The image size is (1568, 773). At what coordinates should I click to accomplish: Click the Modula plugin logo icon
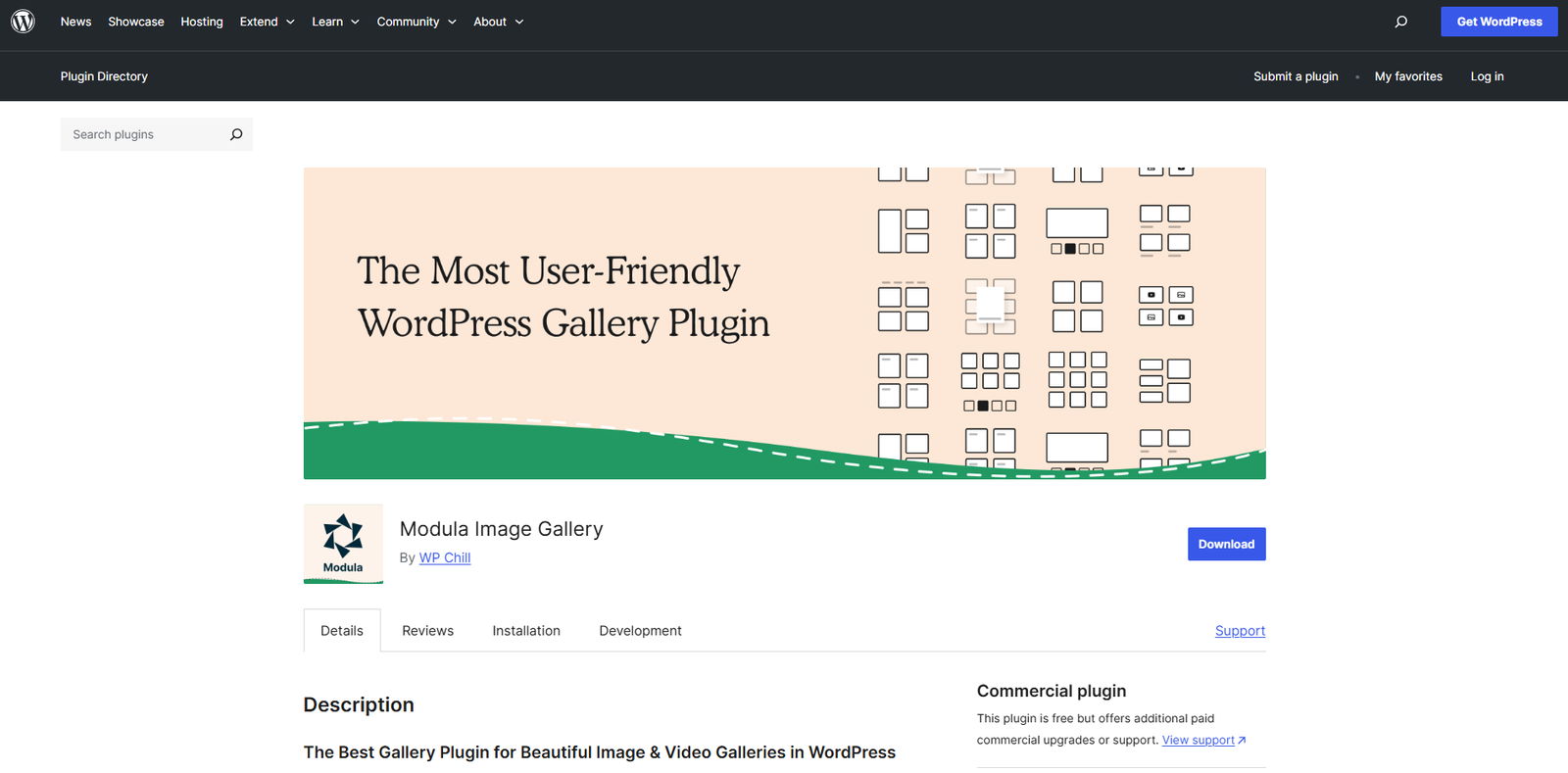pyautogui.click(x=343, y=544)
